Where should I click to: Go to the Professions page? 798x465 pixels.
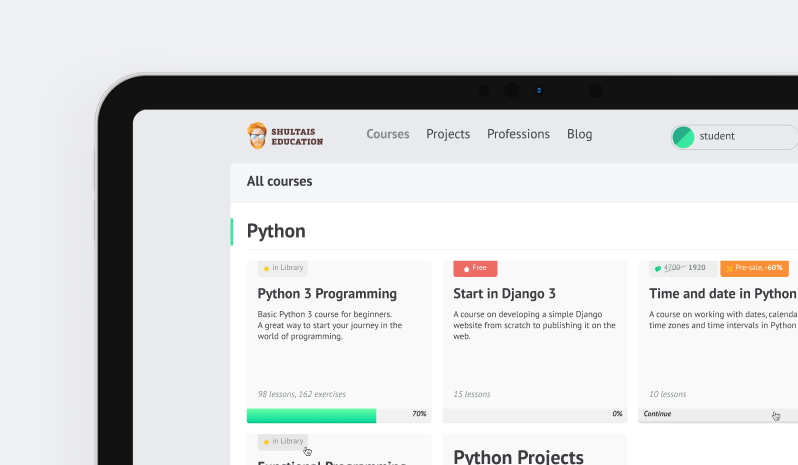pyautogui.click(x=518, y=134)
